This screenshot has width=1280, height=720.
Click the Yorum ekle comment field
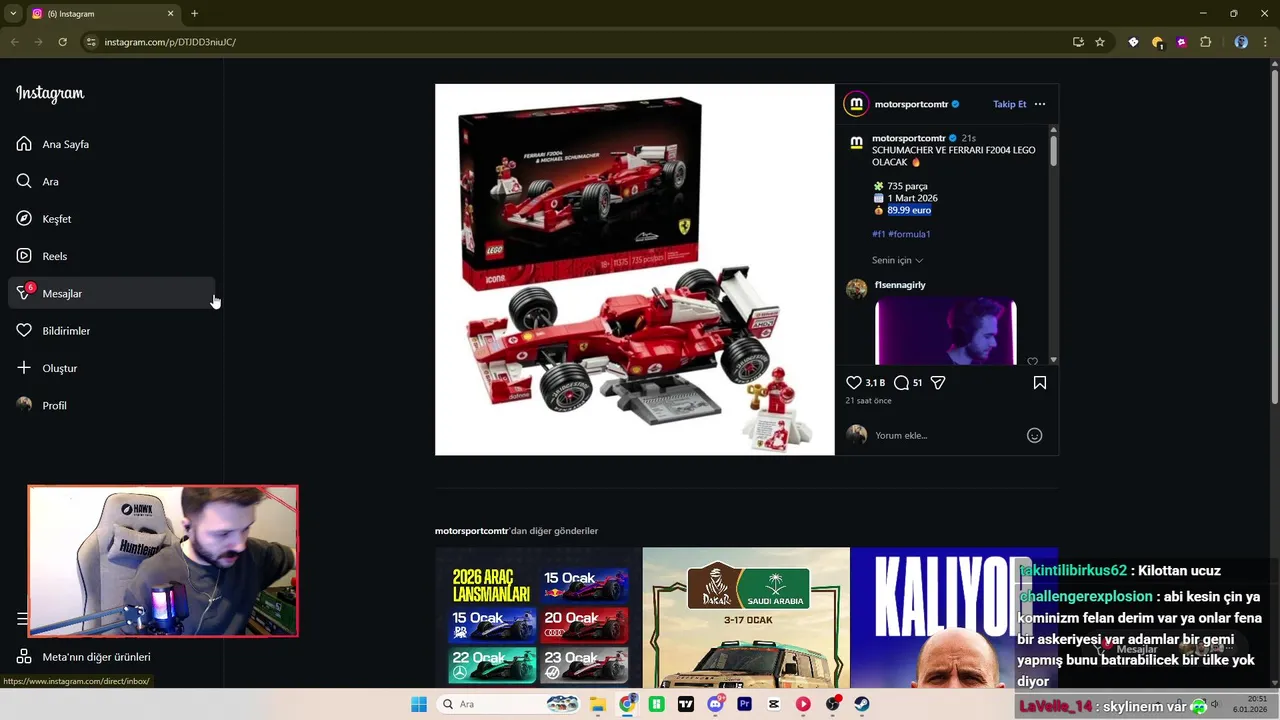945,435
